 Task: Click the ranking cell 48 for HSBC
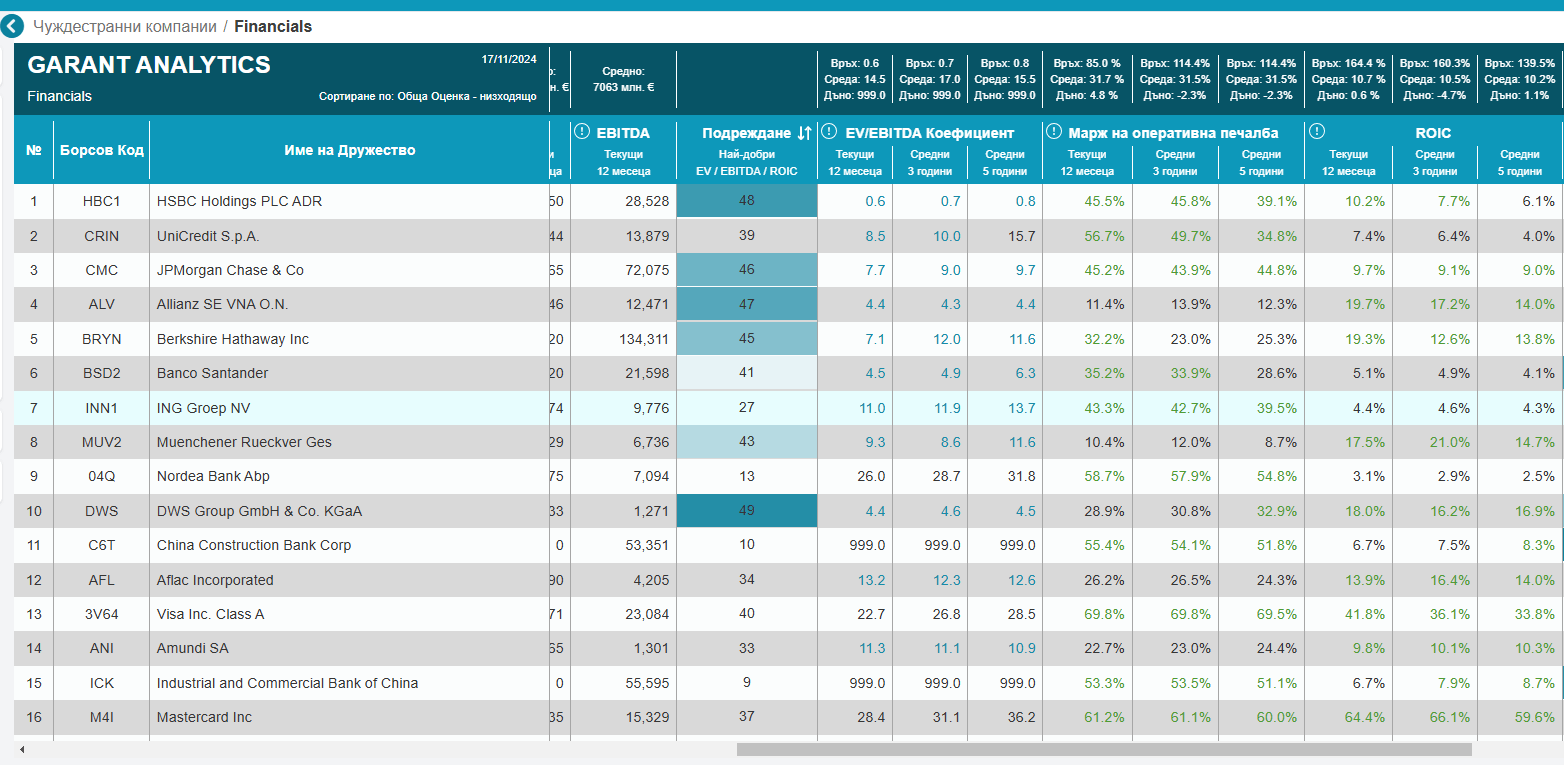tap(747, 201)
